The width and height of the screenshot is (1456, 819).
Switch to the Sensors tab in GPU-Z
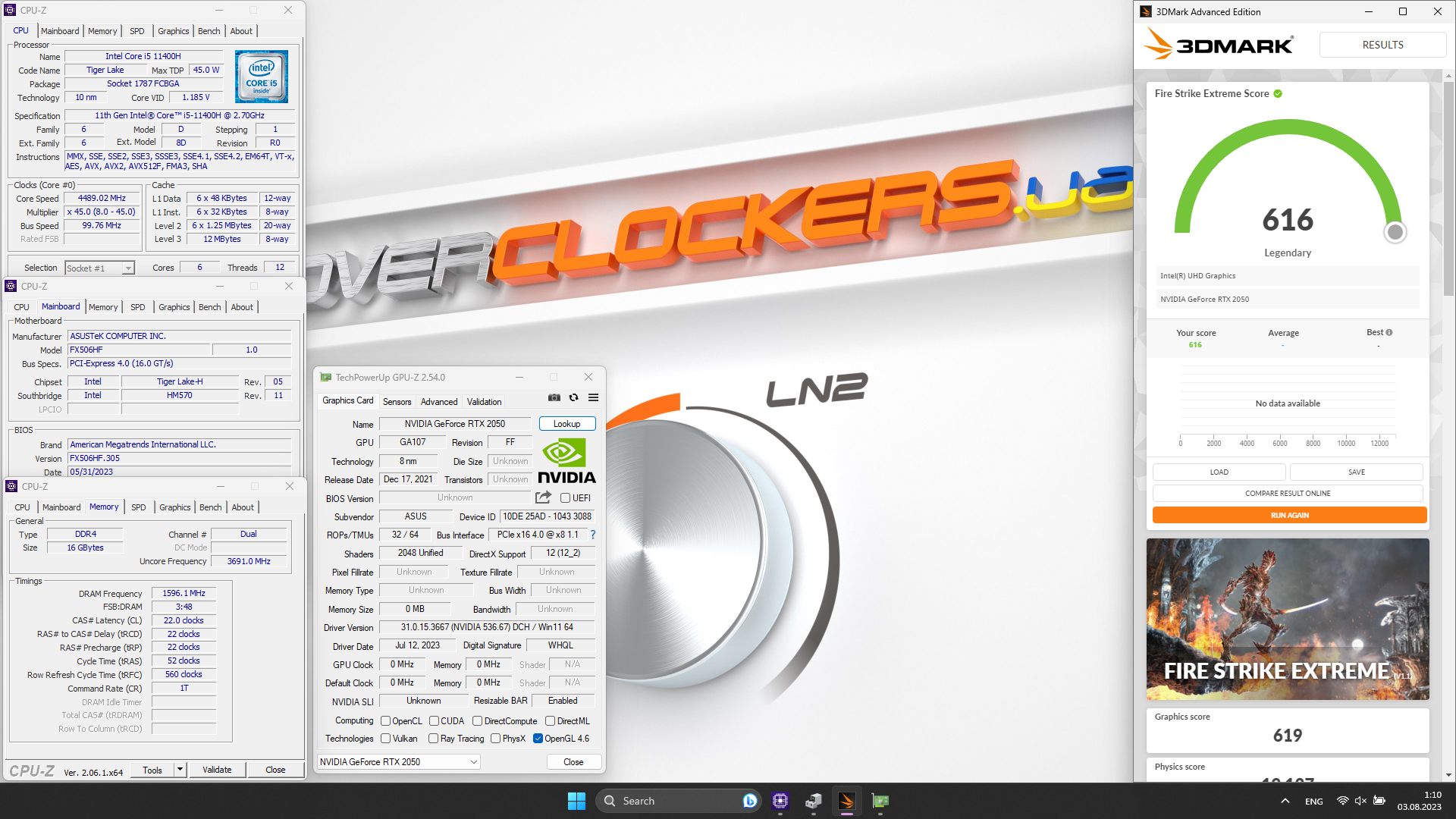pyautogui.click(x=397, y=402)
